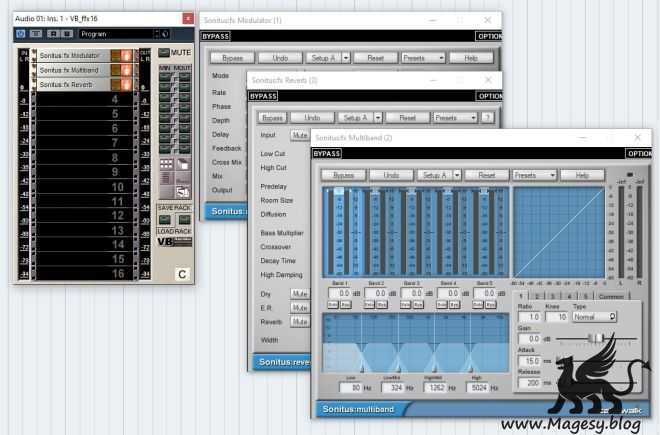Click the Program name field in the rack window
This screenshot has width=660, height=435.
click(x=116, y=34)
